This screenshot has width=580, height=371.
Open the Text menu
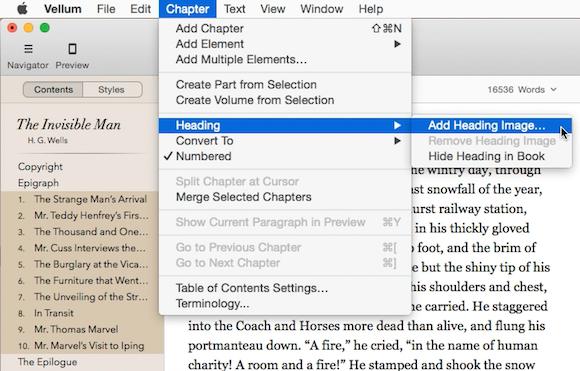click(235, 9)
